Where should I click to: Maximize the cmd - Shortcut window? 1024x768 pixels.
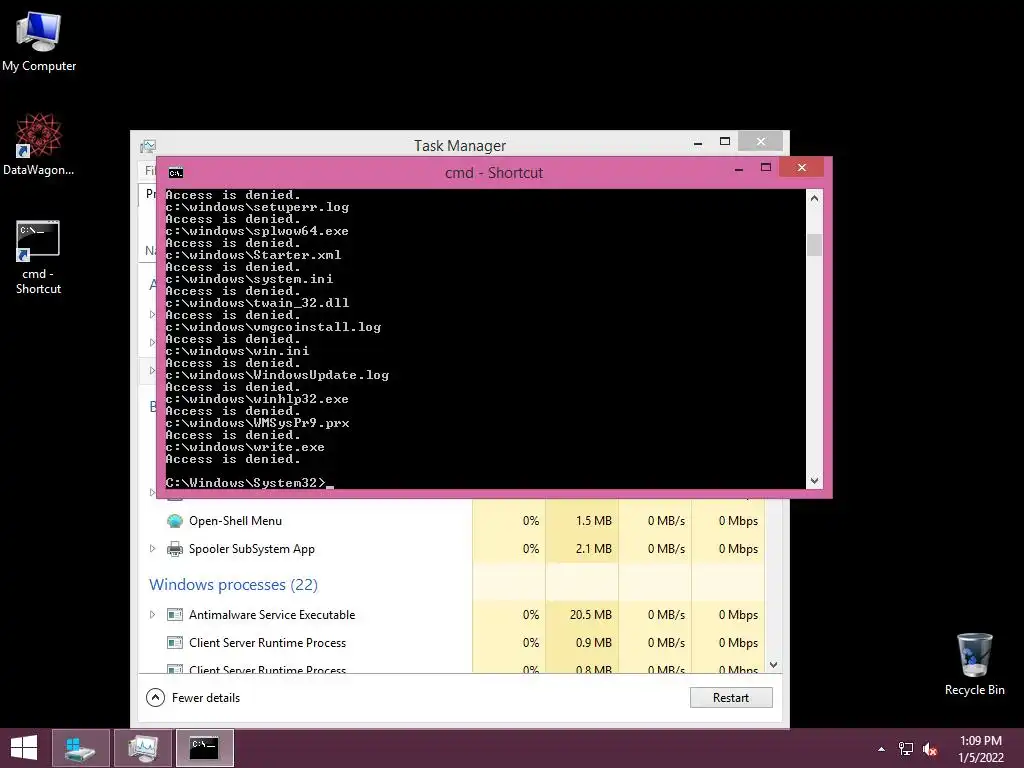(766, 168)
